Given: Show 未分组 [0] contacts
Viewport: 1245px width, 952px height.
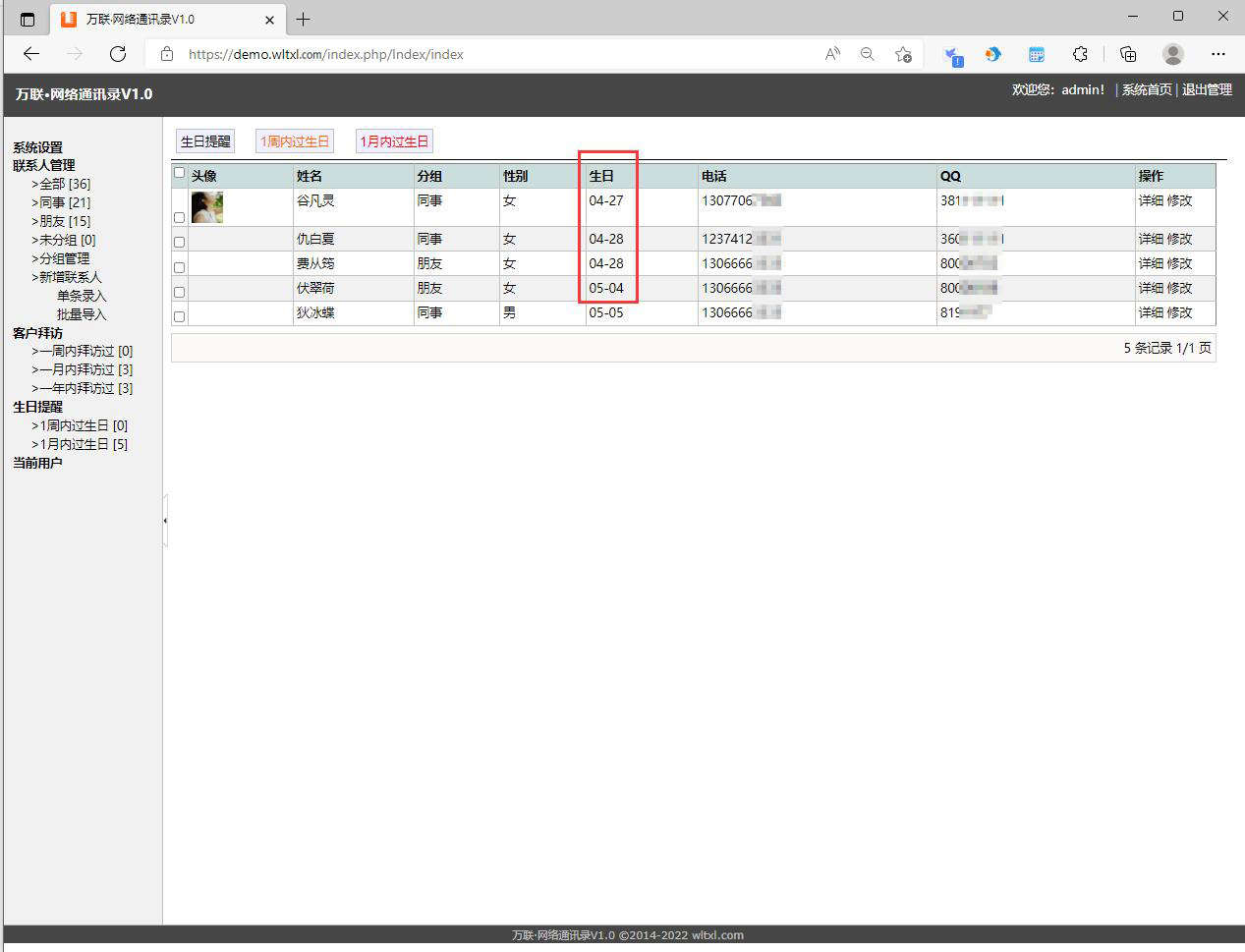Looking at the screenshot, I should (64, 240).
